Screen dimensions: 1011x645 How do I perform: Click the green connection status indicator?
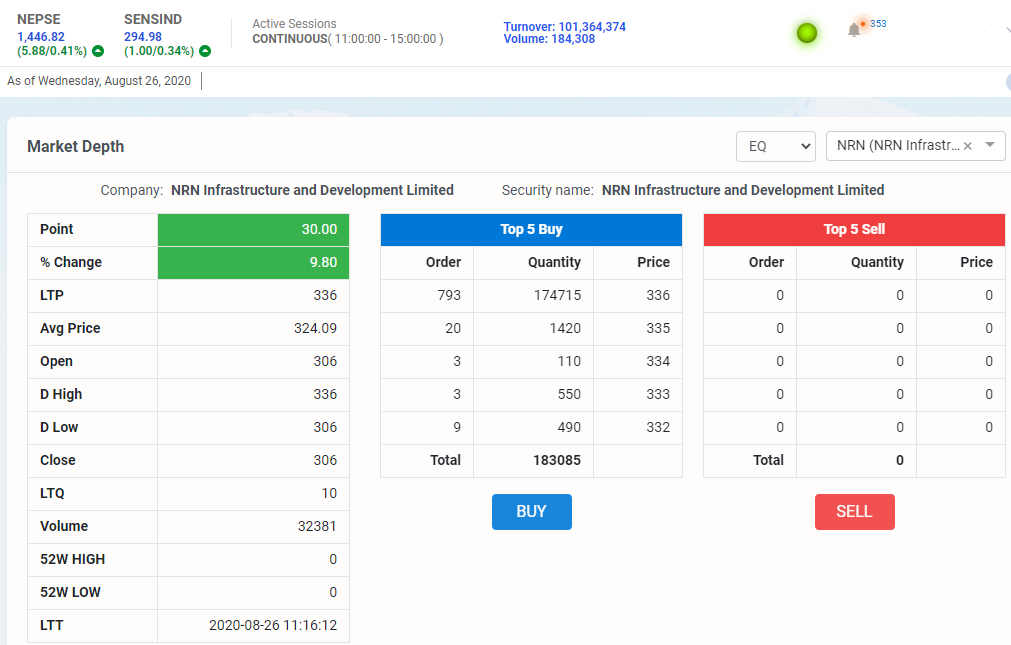tap(807, 33)
